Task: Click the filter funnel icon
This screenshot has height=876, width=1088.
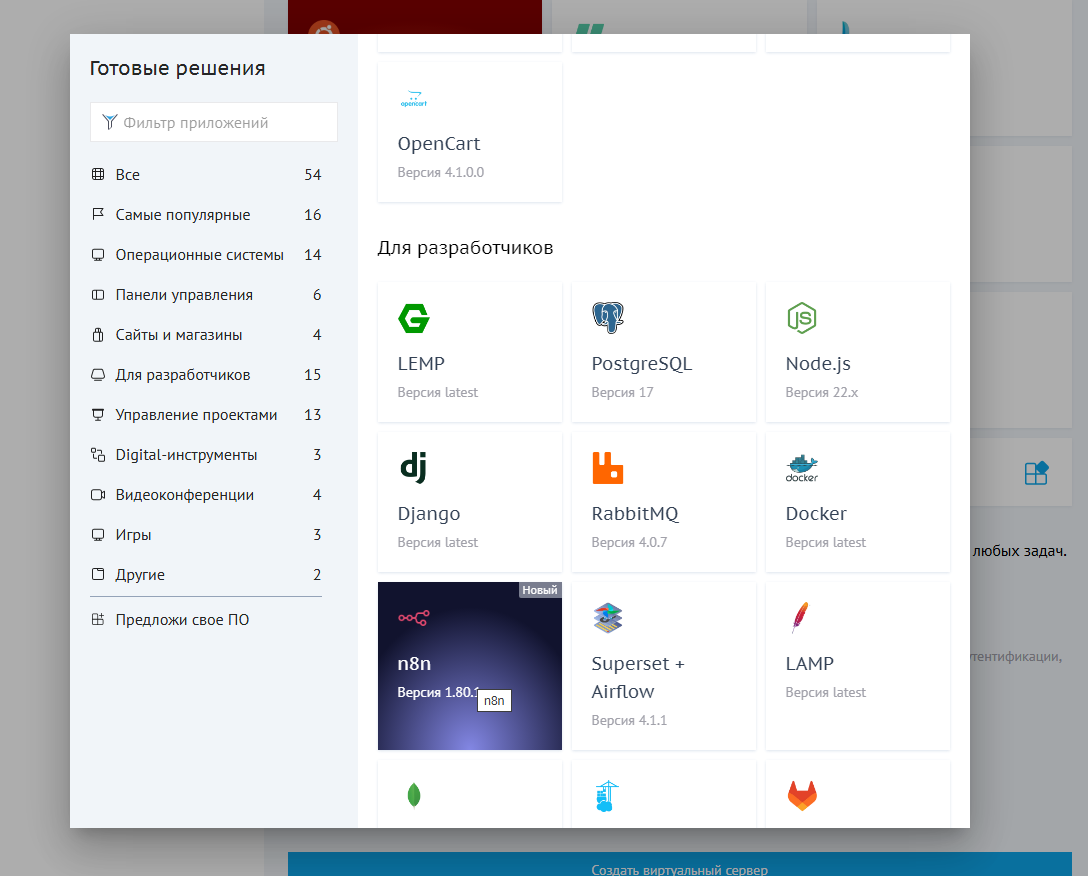Action: [109, 122]
